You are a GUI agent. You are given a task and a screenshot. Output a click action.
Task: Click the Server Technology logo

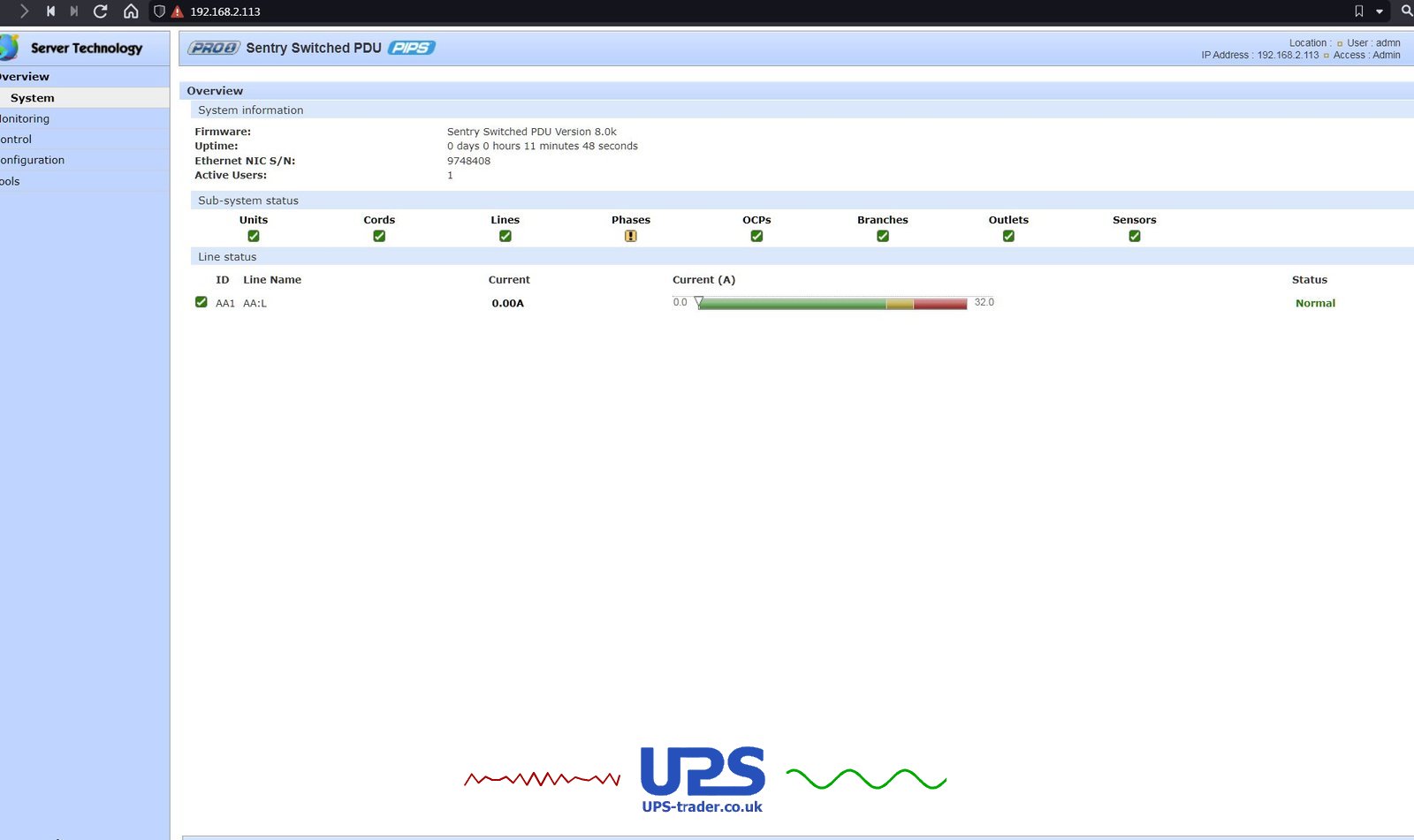click(x=72, y=48)
